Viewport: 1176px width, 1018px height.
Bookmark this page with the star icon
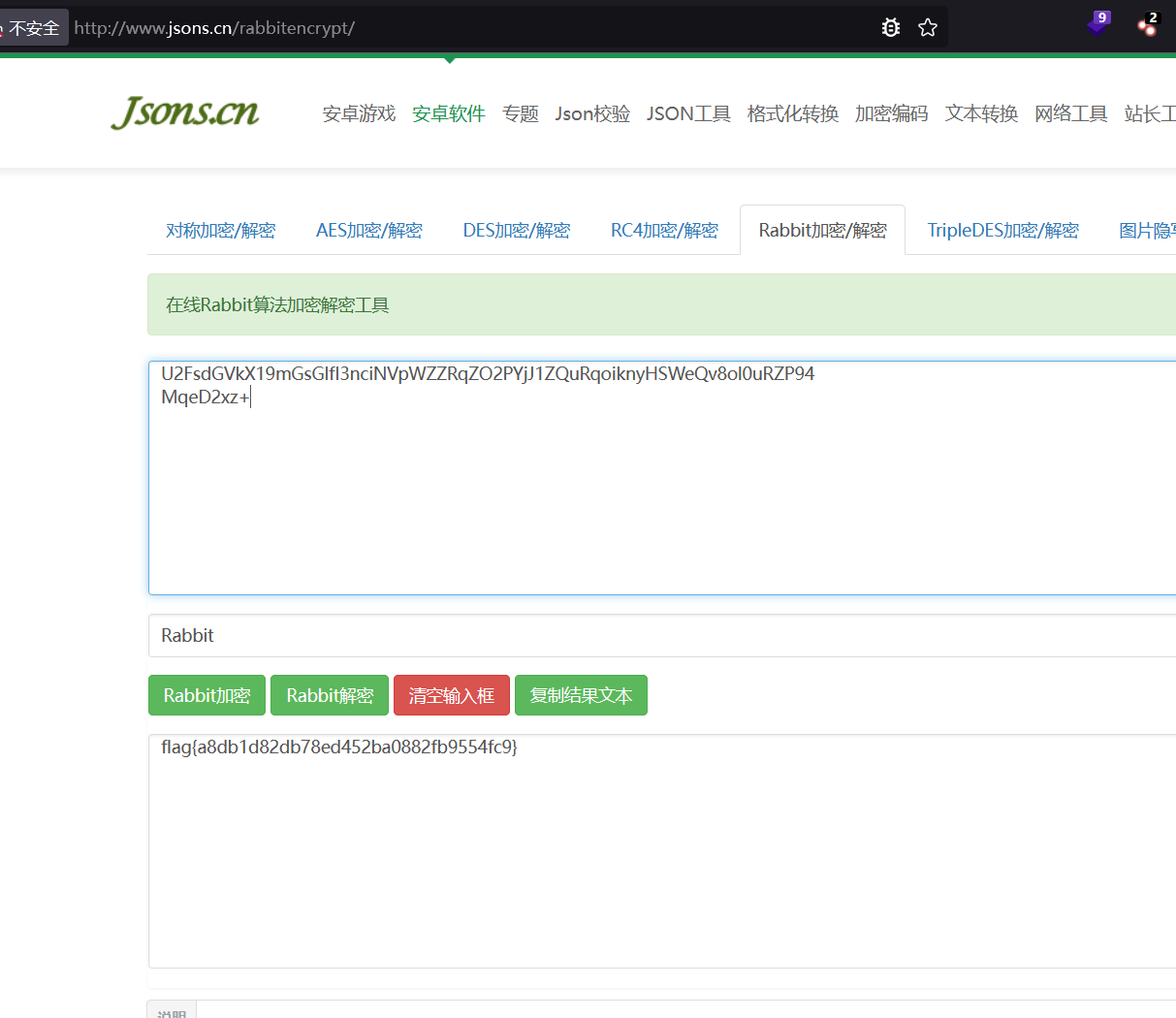tap(928, 28)
